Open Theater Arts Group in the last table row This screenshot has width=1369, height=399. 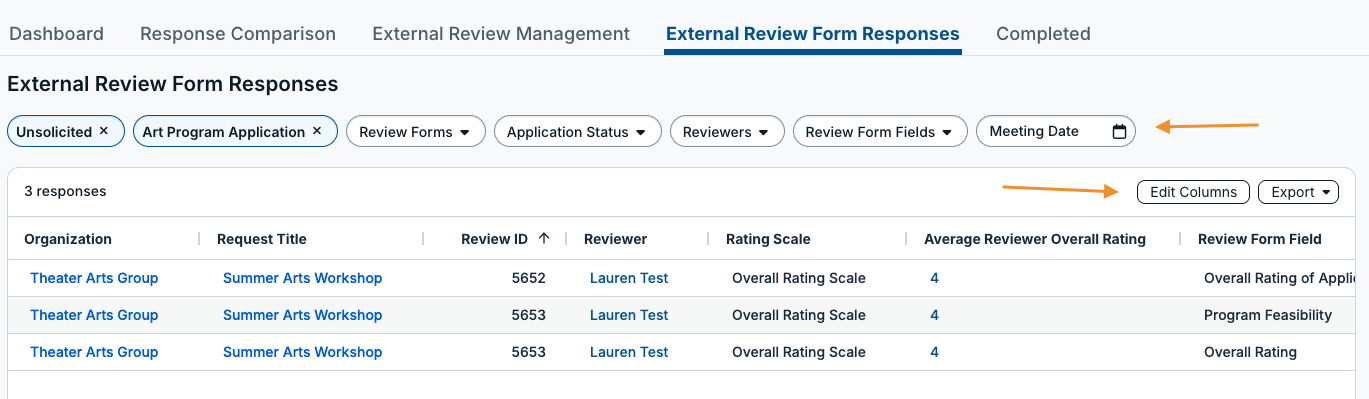coord(94,352)
